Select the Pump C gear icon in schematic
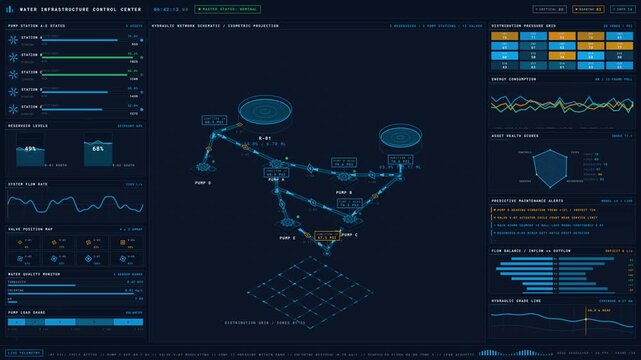 coord(350,219)
